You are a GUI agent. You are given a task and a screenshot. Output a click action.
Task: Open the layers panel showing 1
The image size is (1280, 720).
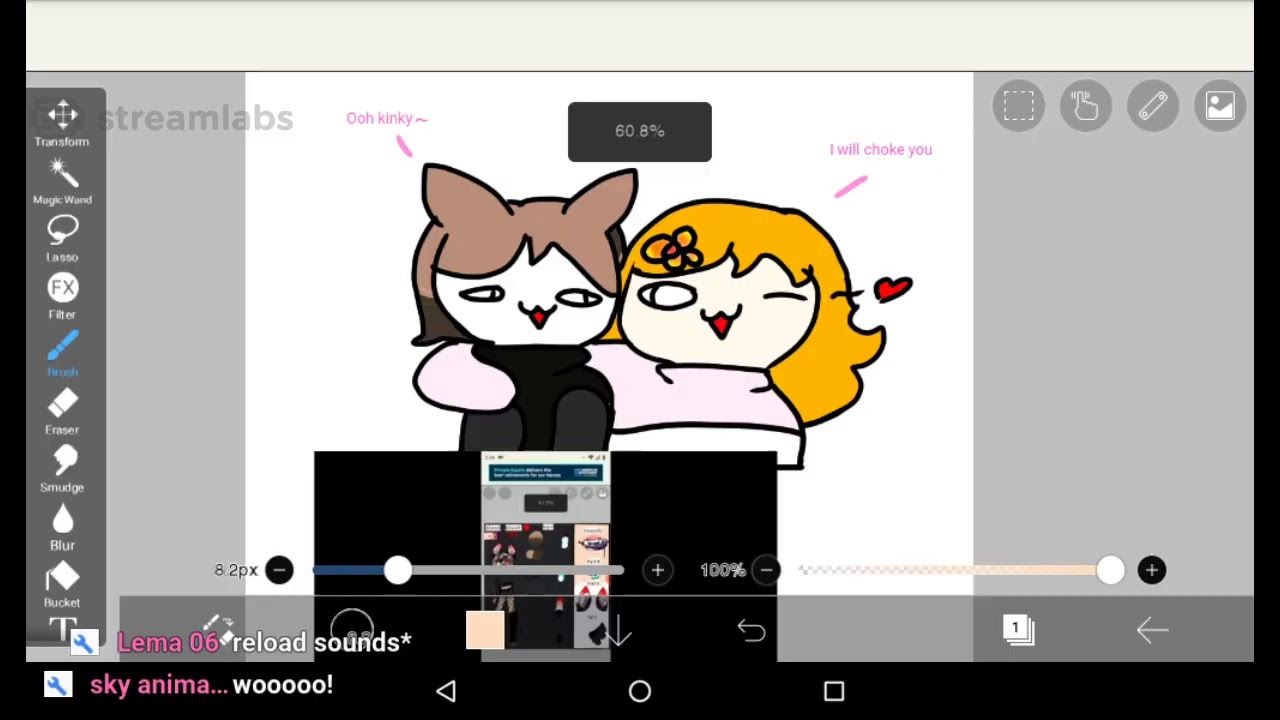pos(1018,630)
